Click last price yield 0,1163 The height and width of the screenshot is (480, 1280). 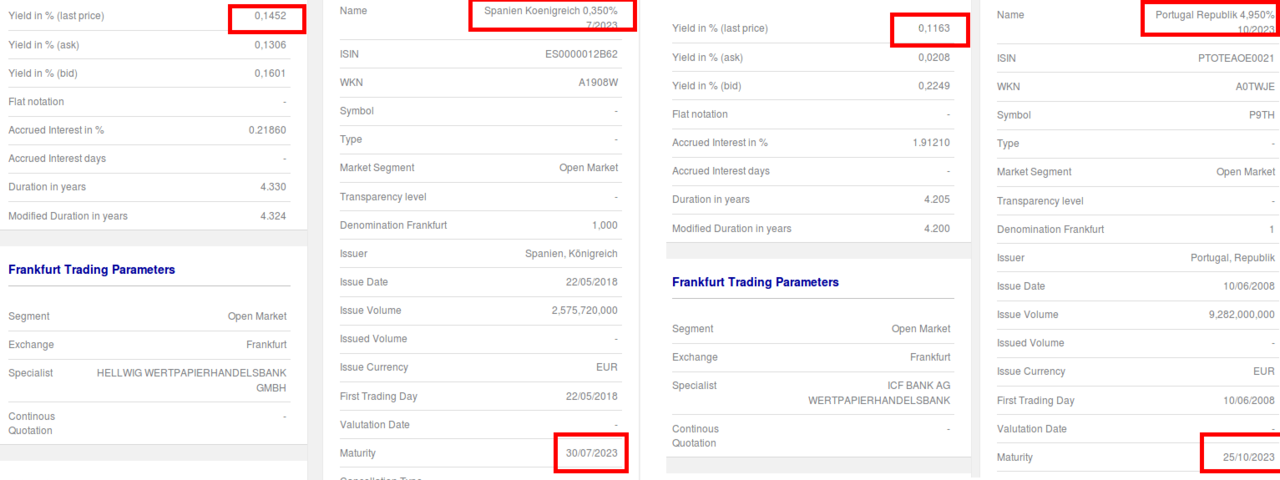(934, 30)
